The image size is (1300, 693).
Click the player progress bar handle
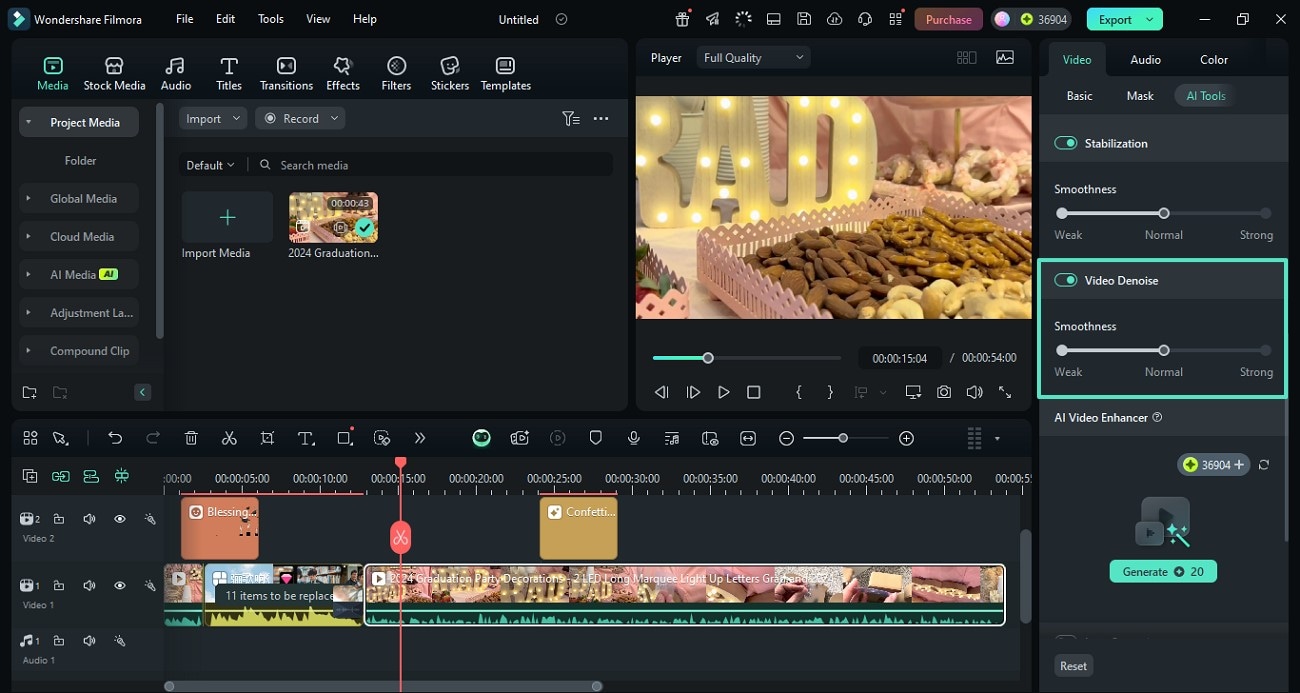[x=708, y=358]
